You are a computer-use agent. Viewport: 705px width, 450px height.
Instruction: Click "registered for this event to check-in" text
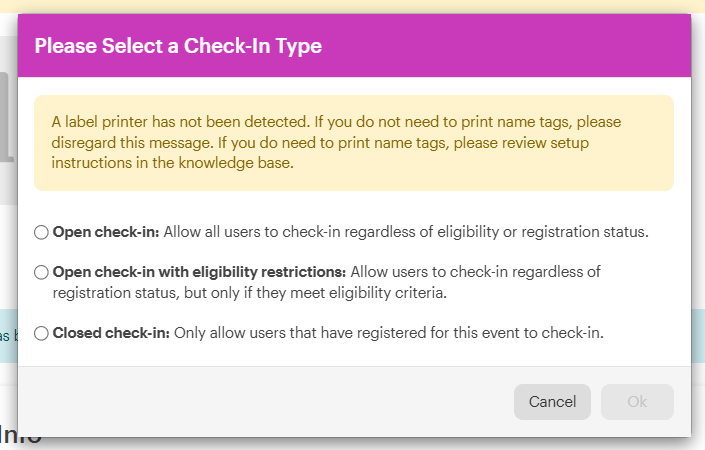click(500, 333)
